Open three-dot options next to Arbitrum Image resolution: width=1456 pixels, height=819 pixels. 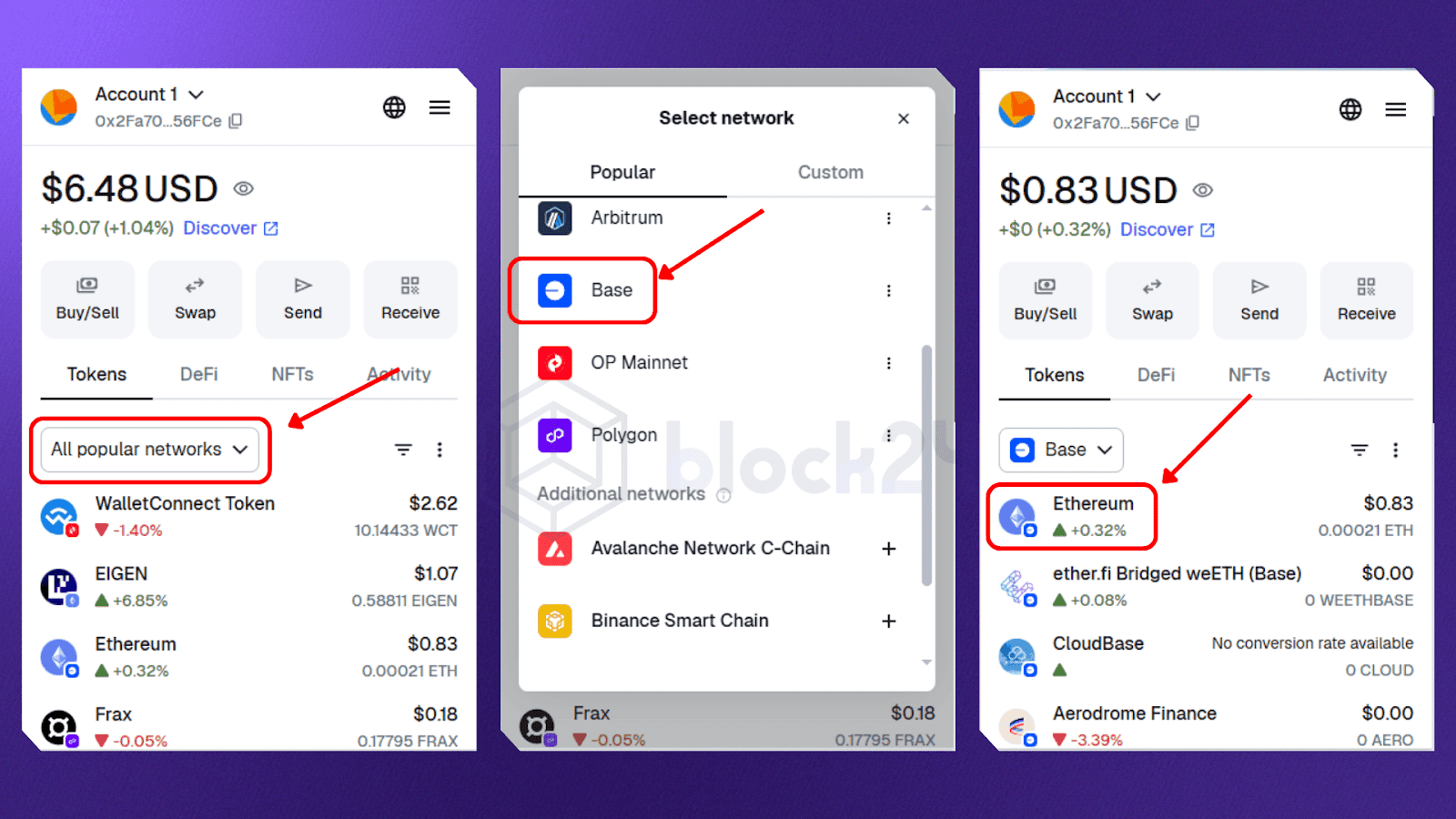889,218
